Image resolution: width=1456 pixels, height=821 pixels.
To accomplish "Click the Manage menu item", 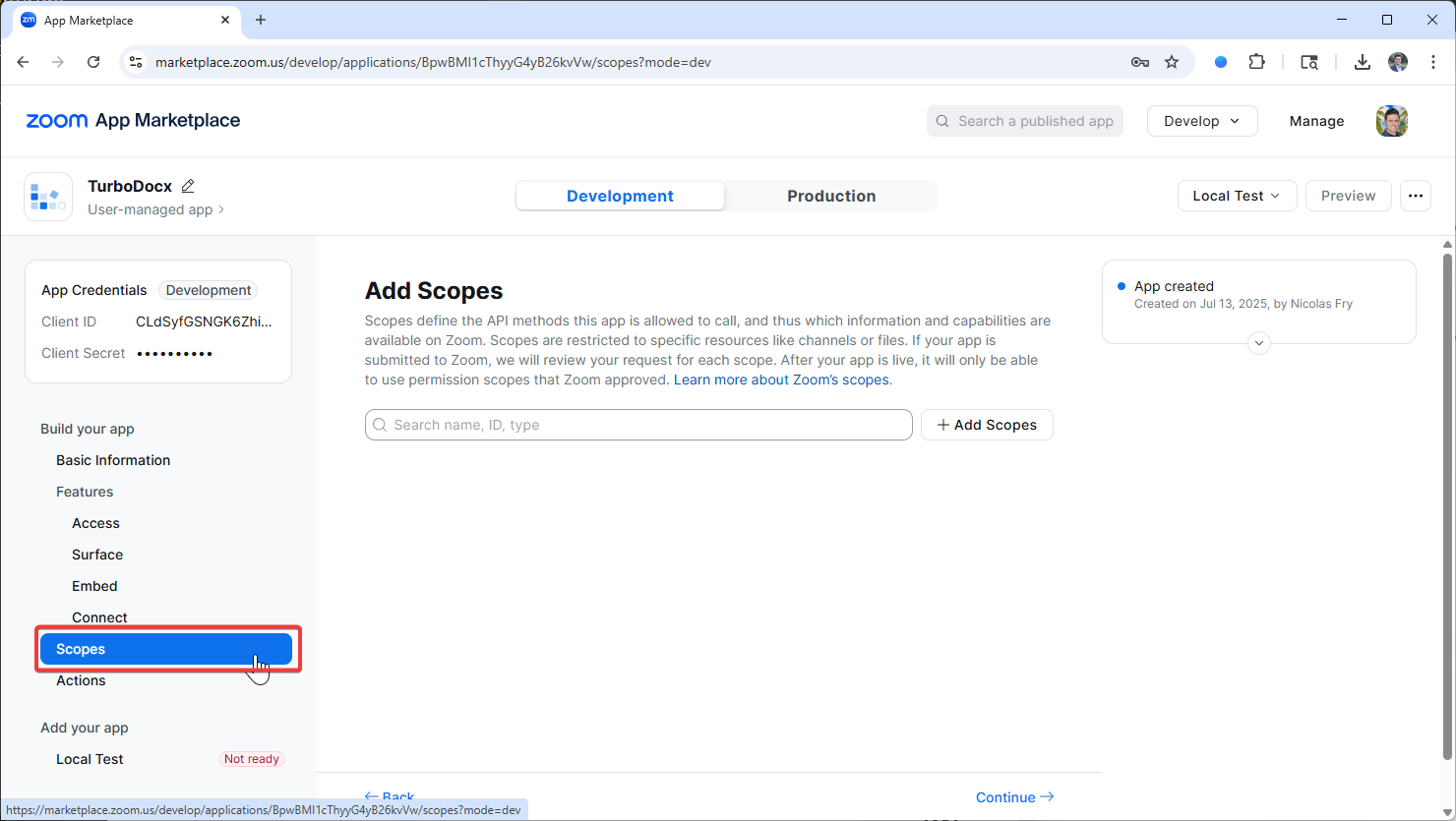I will click(x=1316, y=121).
